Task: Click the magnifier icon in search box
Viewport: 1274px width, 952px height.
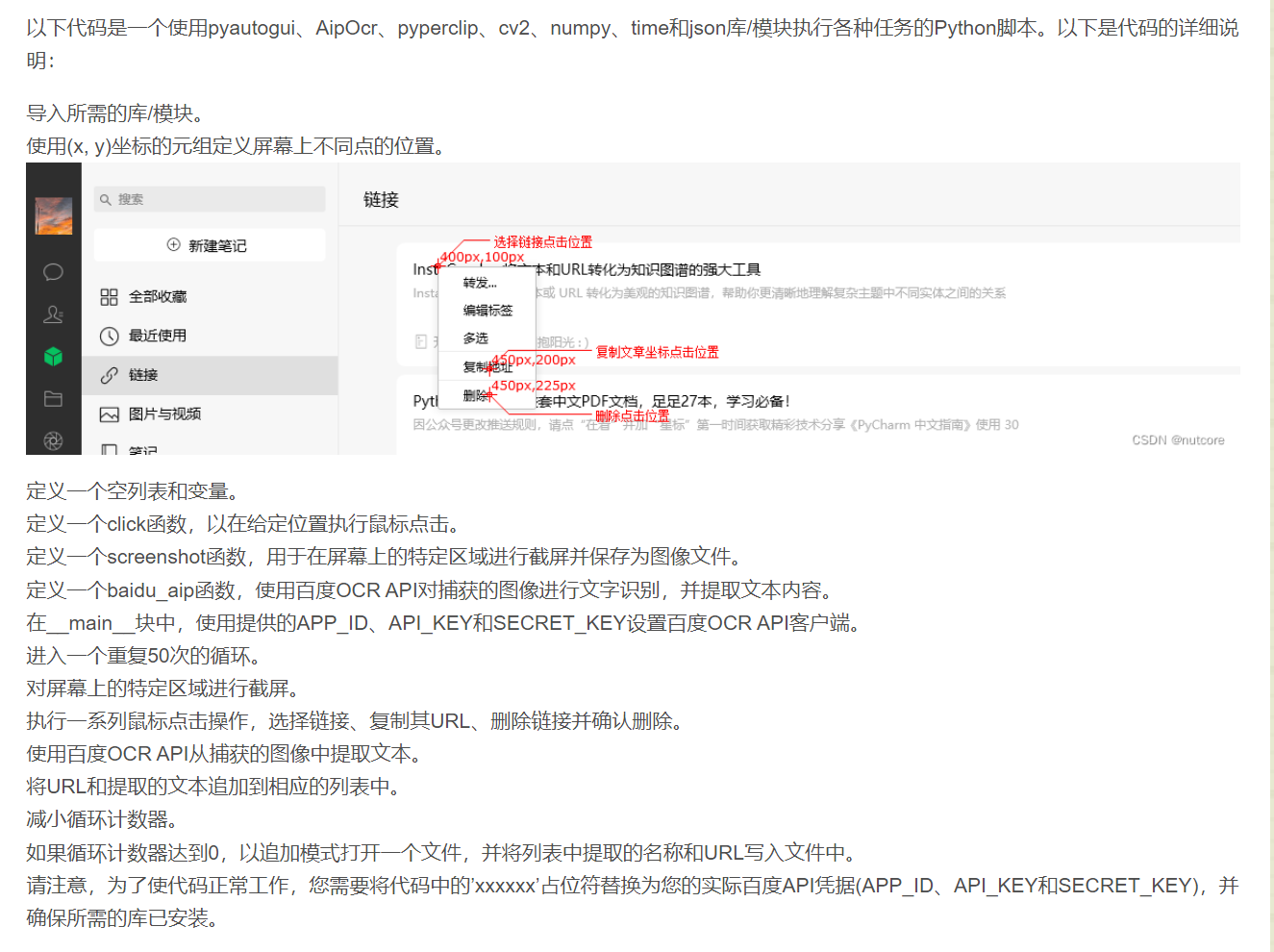Action: click(x=106, y=200)
